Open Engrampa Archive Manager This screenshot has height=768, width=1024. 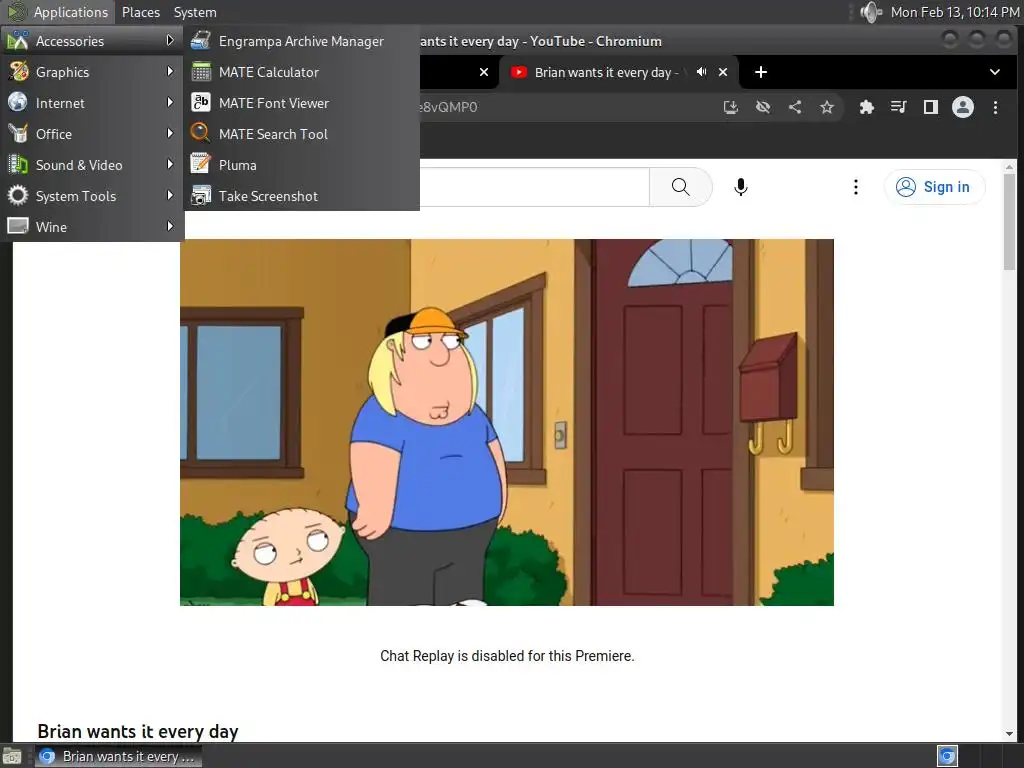point(302,41)
